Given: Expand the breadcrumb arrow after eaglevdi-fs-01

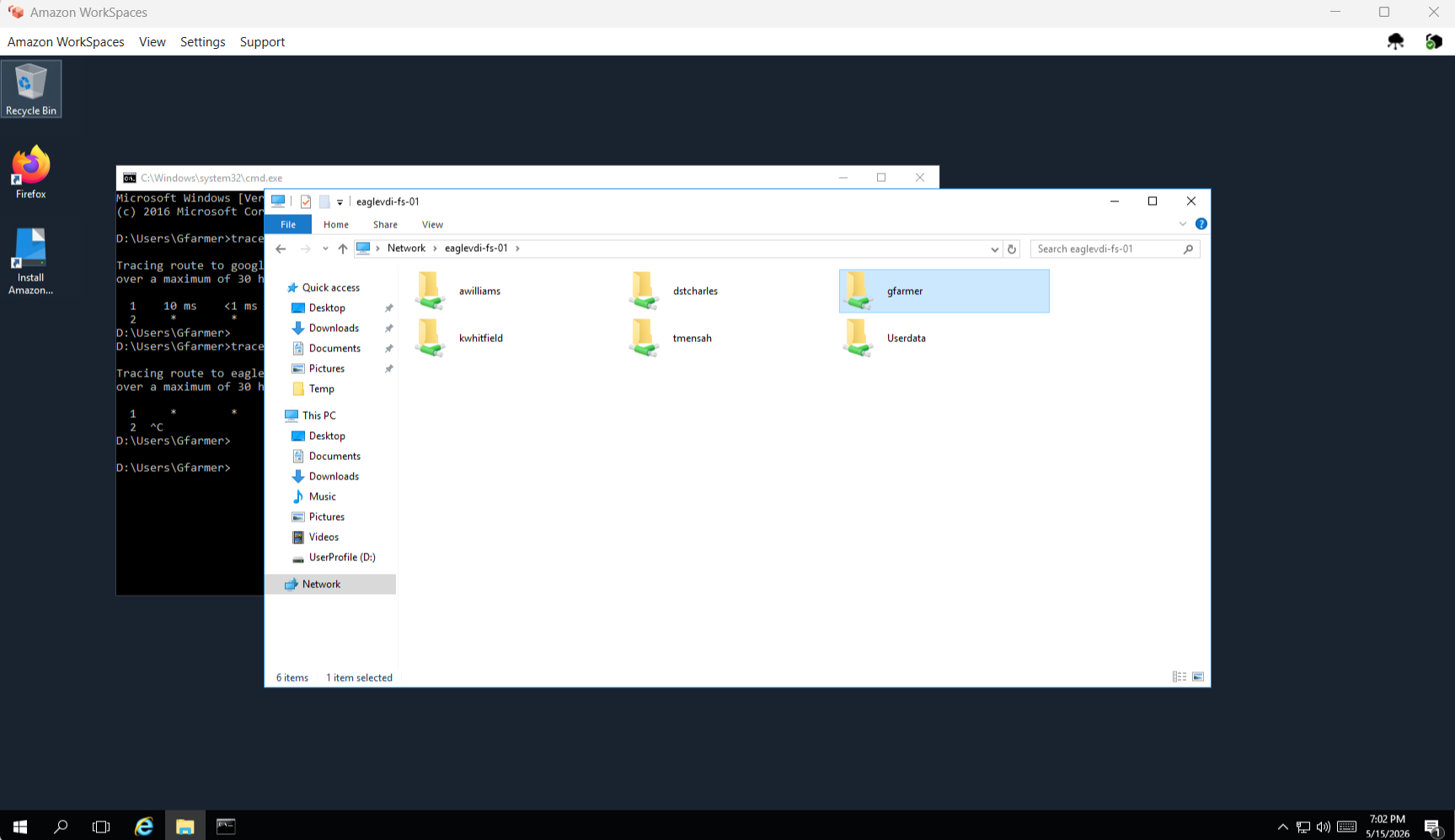Looking at the screenshot, I should click(x=517, y=249).
